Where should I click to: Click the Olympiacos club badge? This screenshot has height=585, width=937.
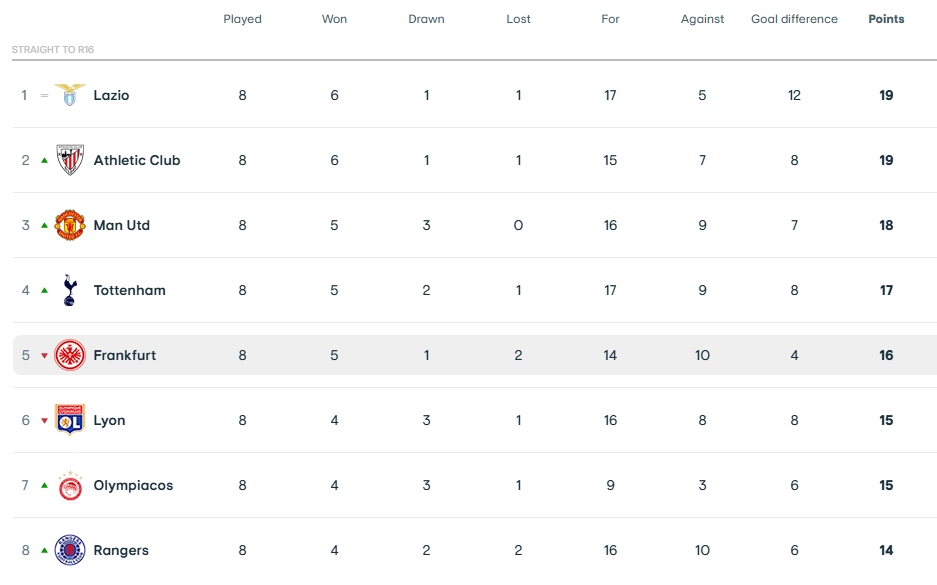[x=70, y=485]
